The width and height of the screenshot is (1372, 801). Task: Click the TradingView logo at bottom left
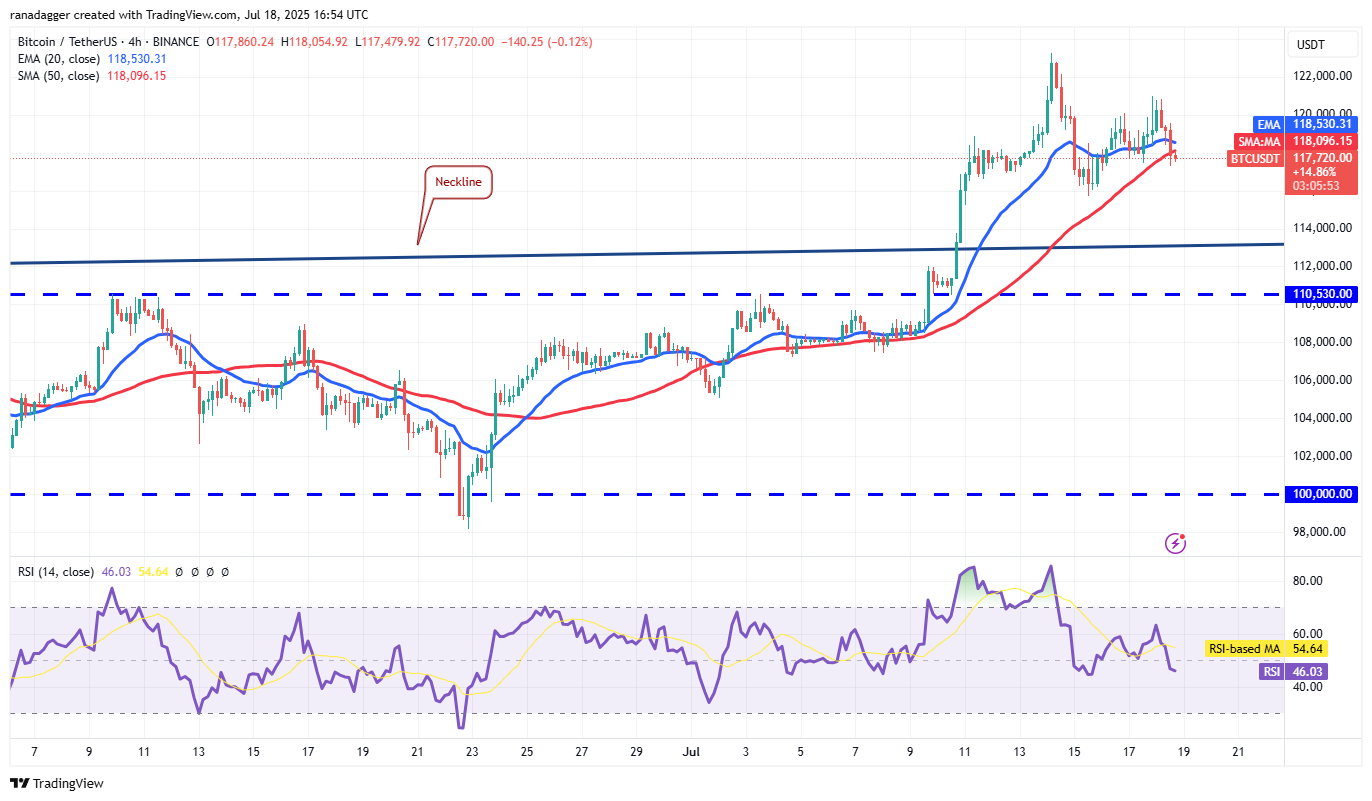57,783
